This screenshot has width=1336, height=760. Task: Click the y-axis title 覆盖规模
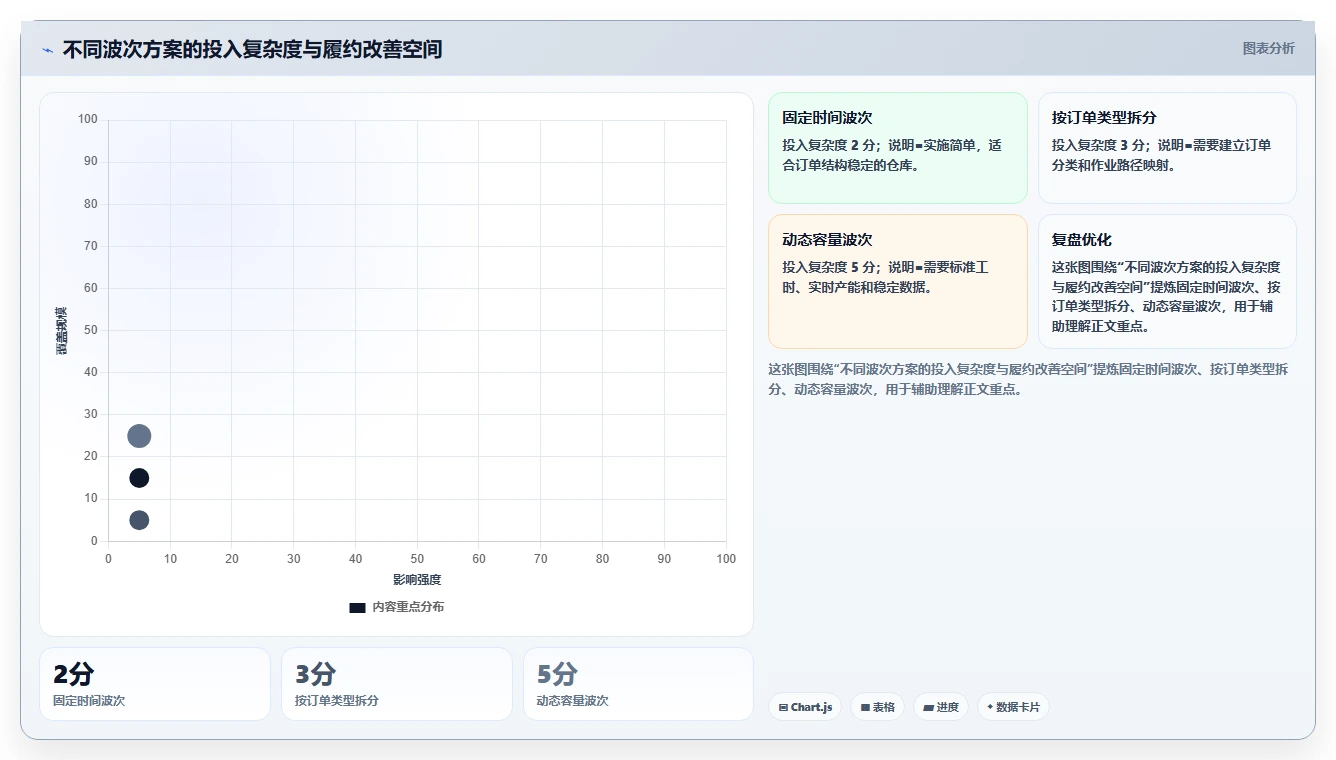61,331
